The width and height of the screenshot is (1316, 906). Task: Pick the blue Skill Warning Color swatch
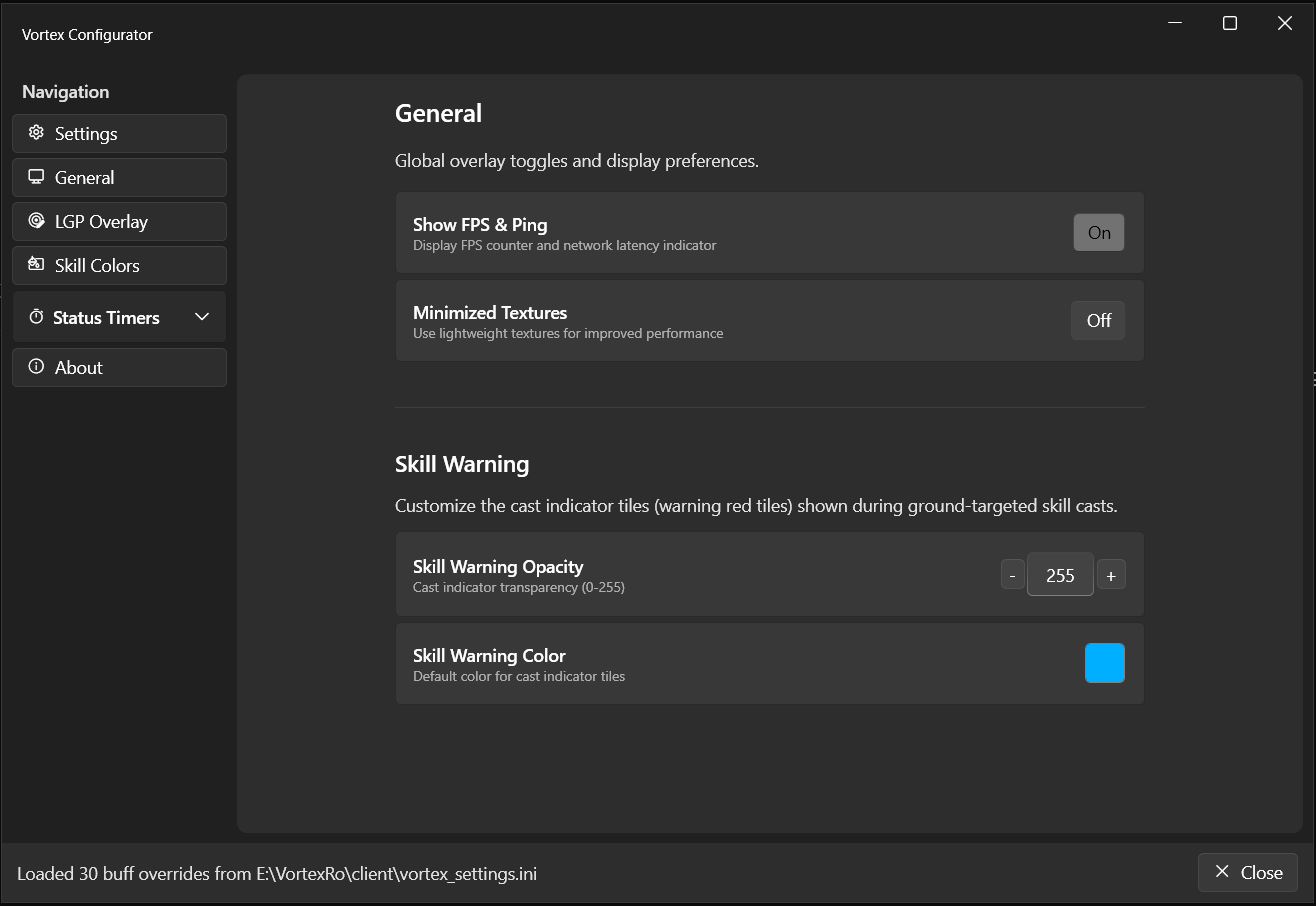pos(1105,663)
